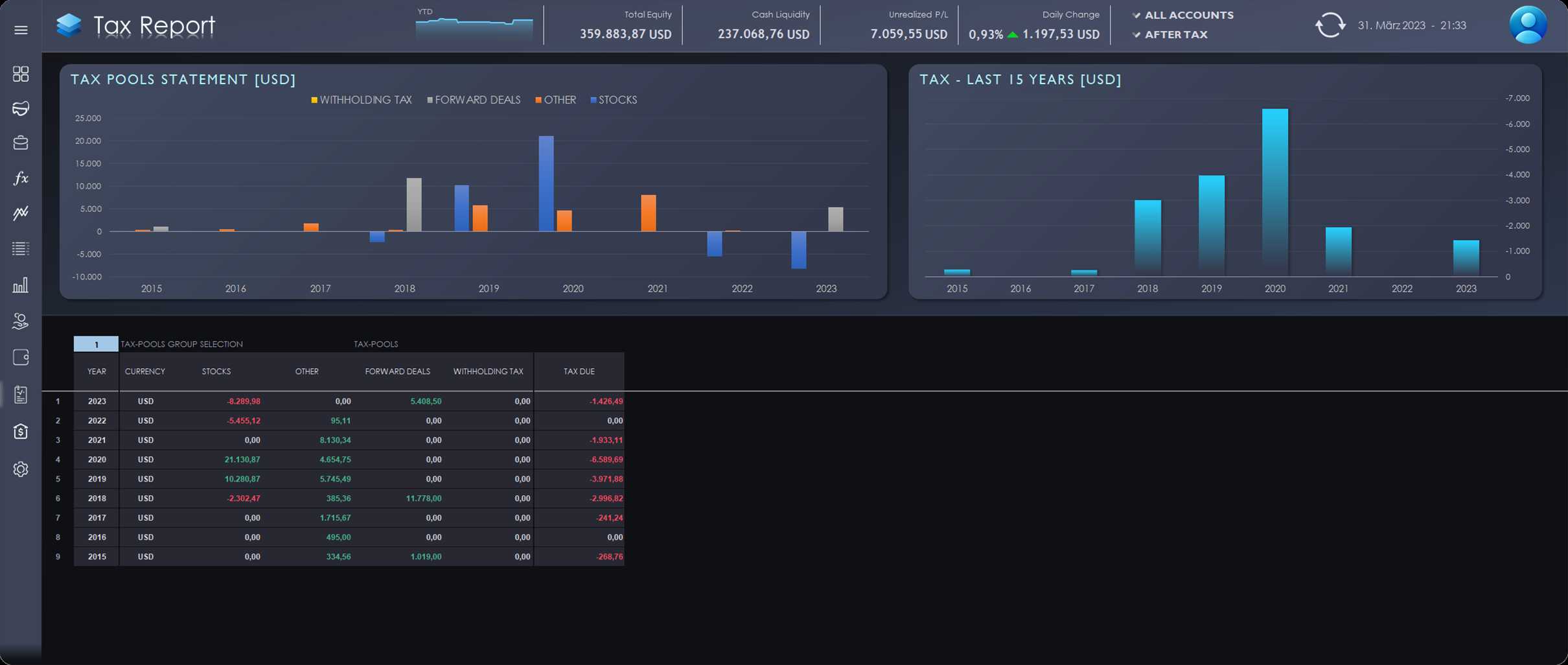Viewport: 1568px width, 665px height.
Task: Open the house with dollar icon
Action: (21, 432)
